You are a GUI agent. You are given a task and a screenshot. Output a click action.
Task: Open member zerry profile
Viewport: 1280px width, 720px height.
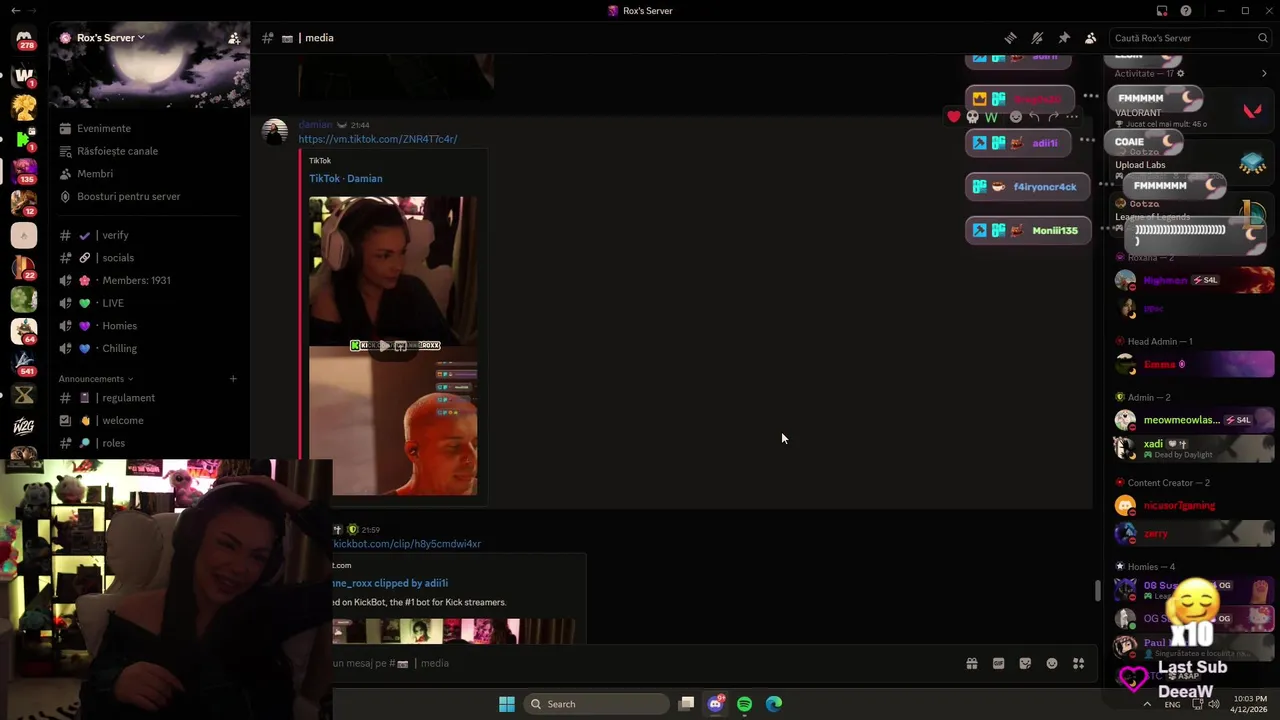pos(1194,533)
